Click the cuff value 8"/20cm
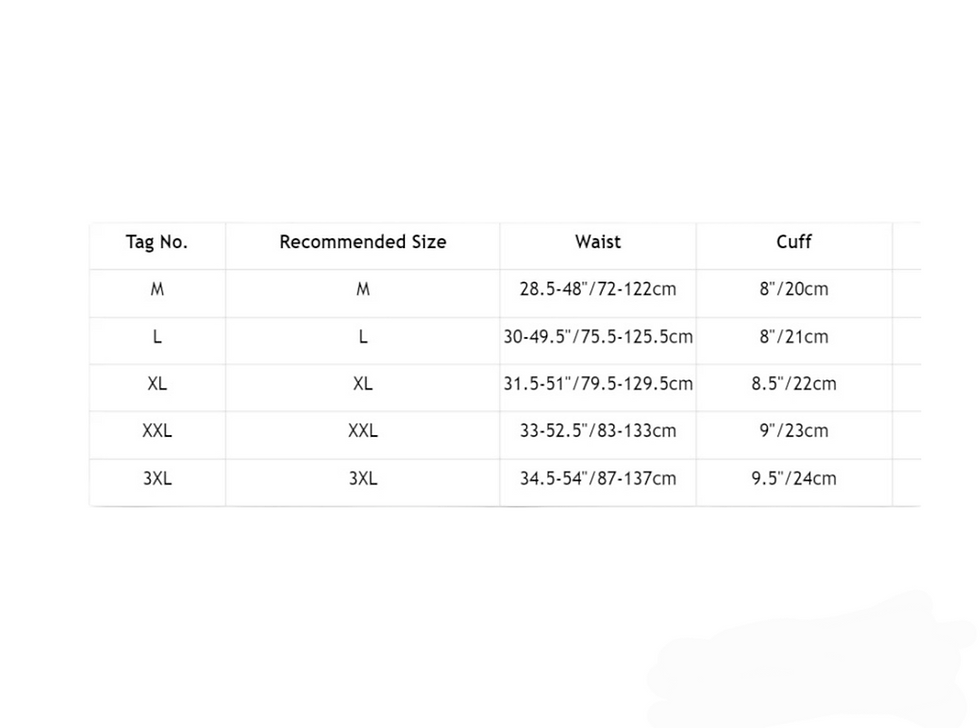 coord(794,289)
